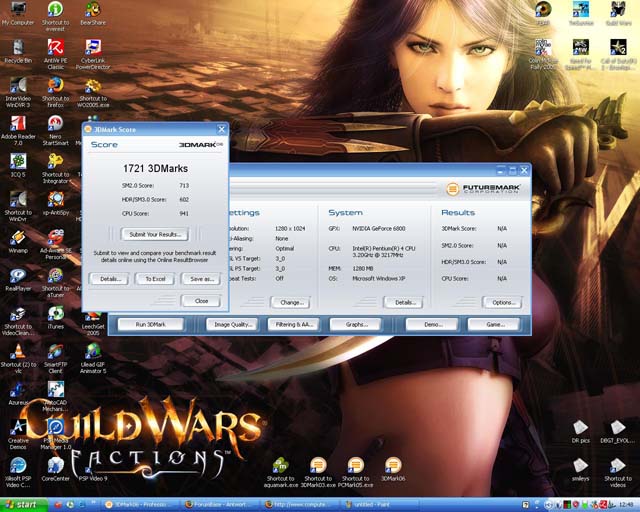Open the Guild Wars desktop shortcut

click(618, 13)
